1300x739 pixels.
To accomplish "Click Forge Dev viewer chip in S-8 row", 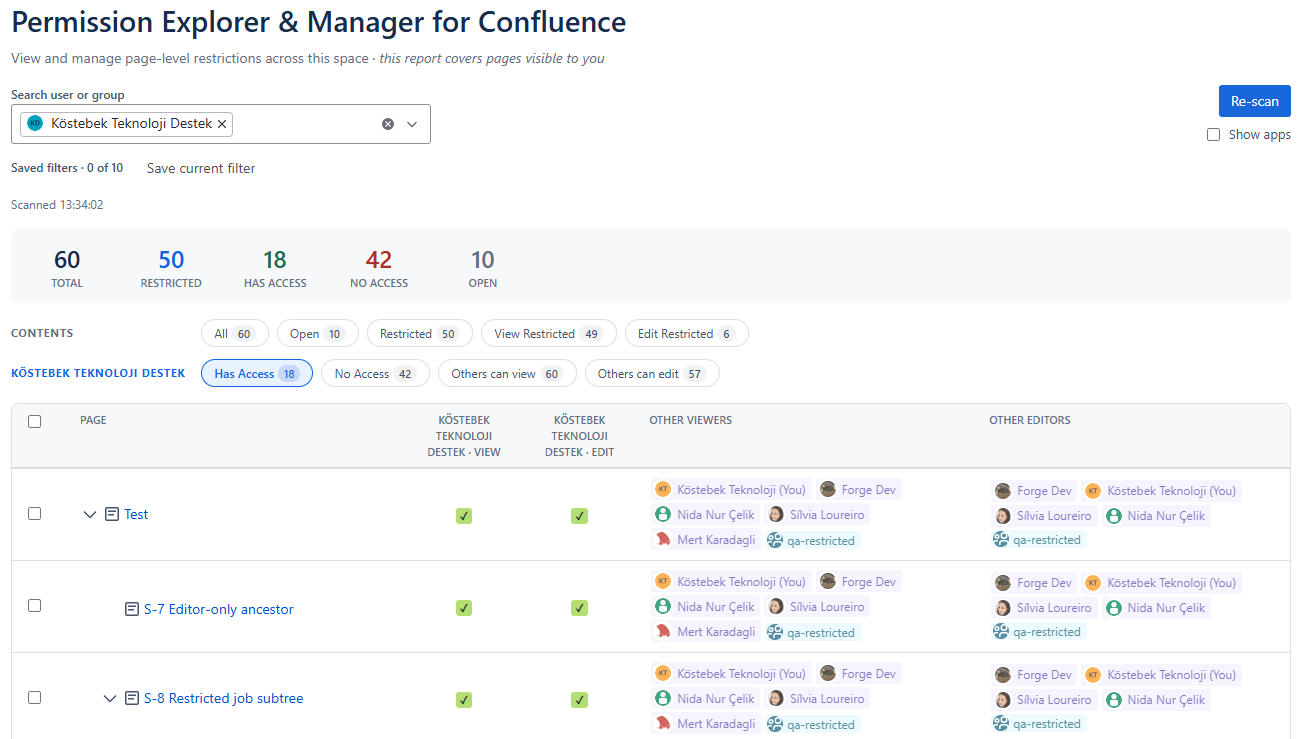I will coord(859,673).
